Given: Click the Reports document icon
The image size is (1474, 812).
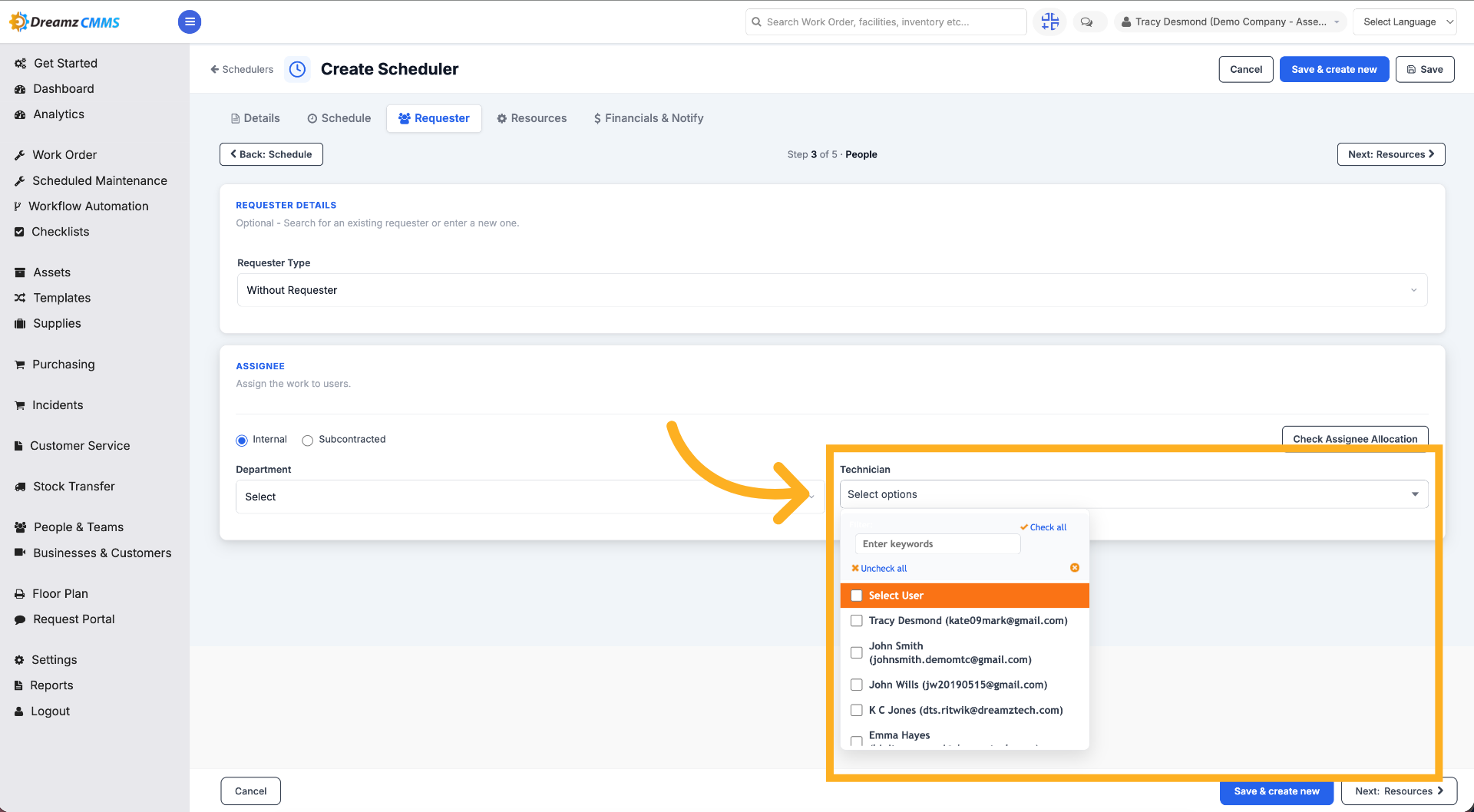Looking at the screenshot, I should tap(18, 685).
